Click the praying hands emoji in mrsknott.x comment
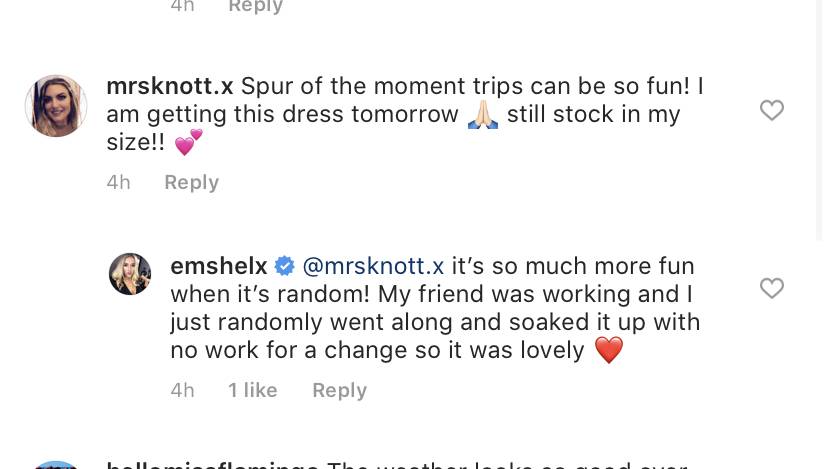The width and height of the screenshot is (828, 469). pos(483,115)
